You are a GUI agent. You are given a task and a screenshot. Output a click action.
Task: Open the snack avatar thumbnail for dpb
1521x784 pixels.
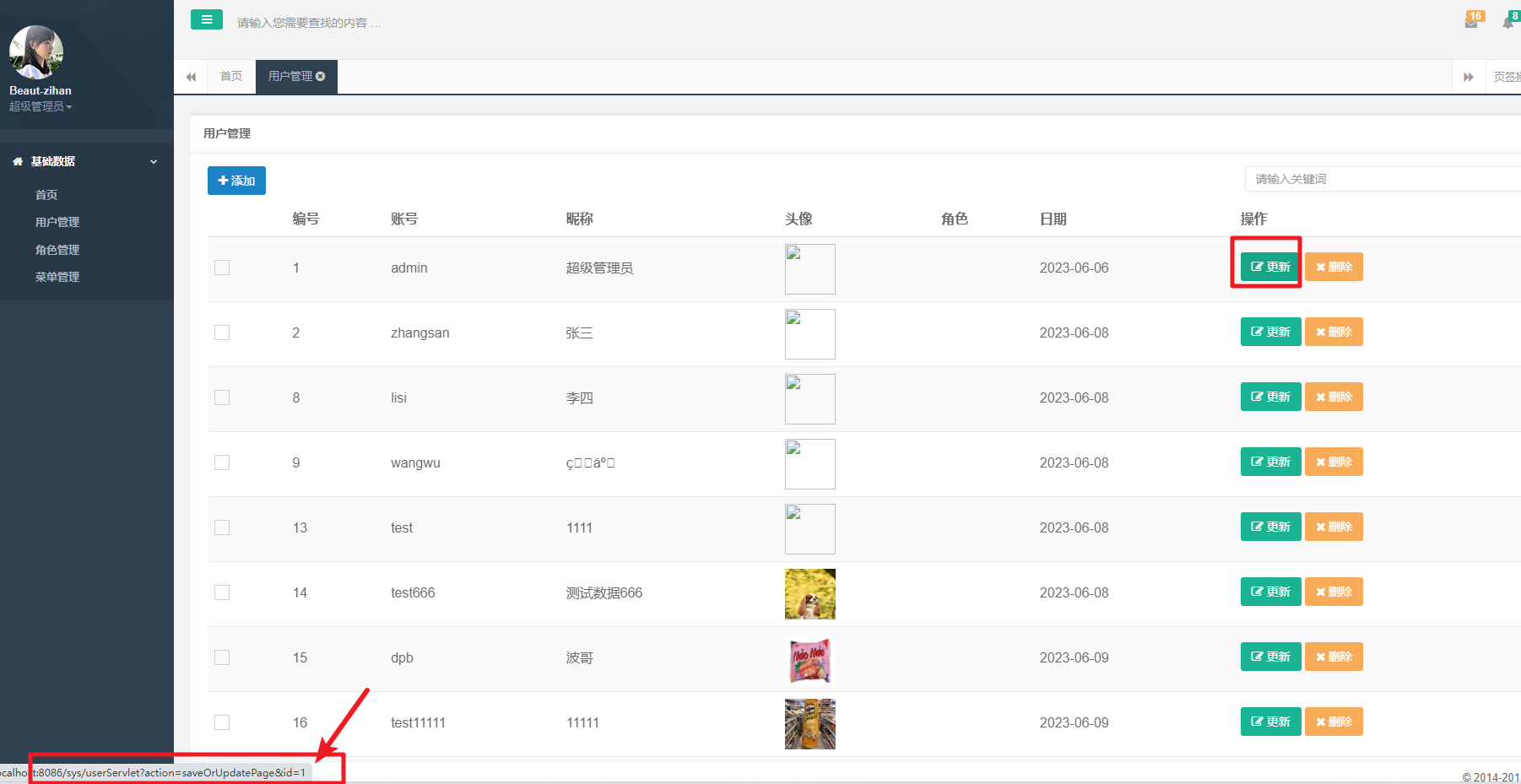[x=810, y=659]
